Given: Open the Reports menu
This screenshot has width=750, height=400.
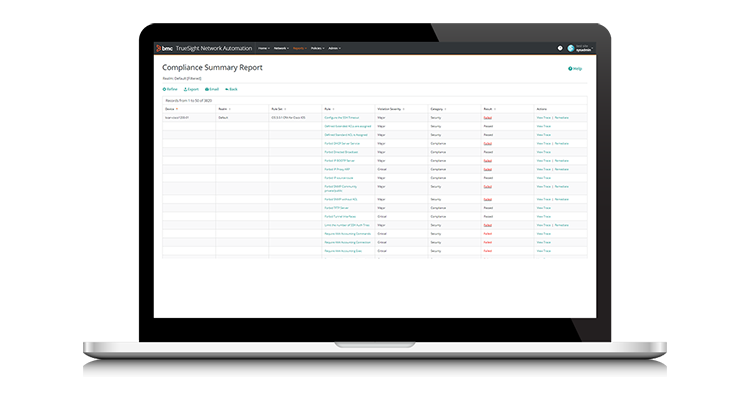Looking at the screenshot, I should click(300, 47).
